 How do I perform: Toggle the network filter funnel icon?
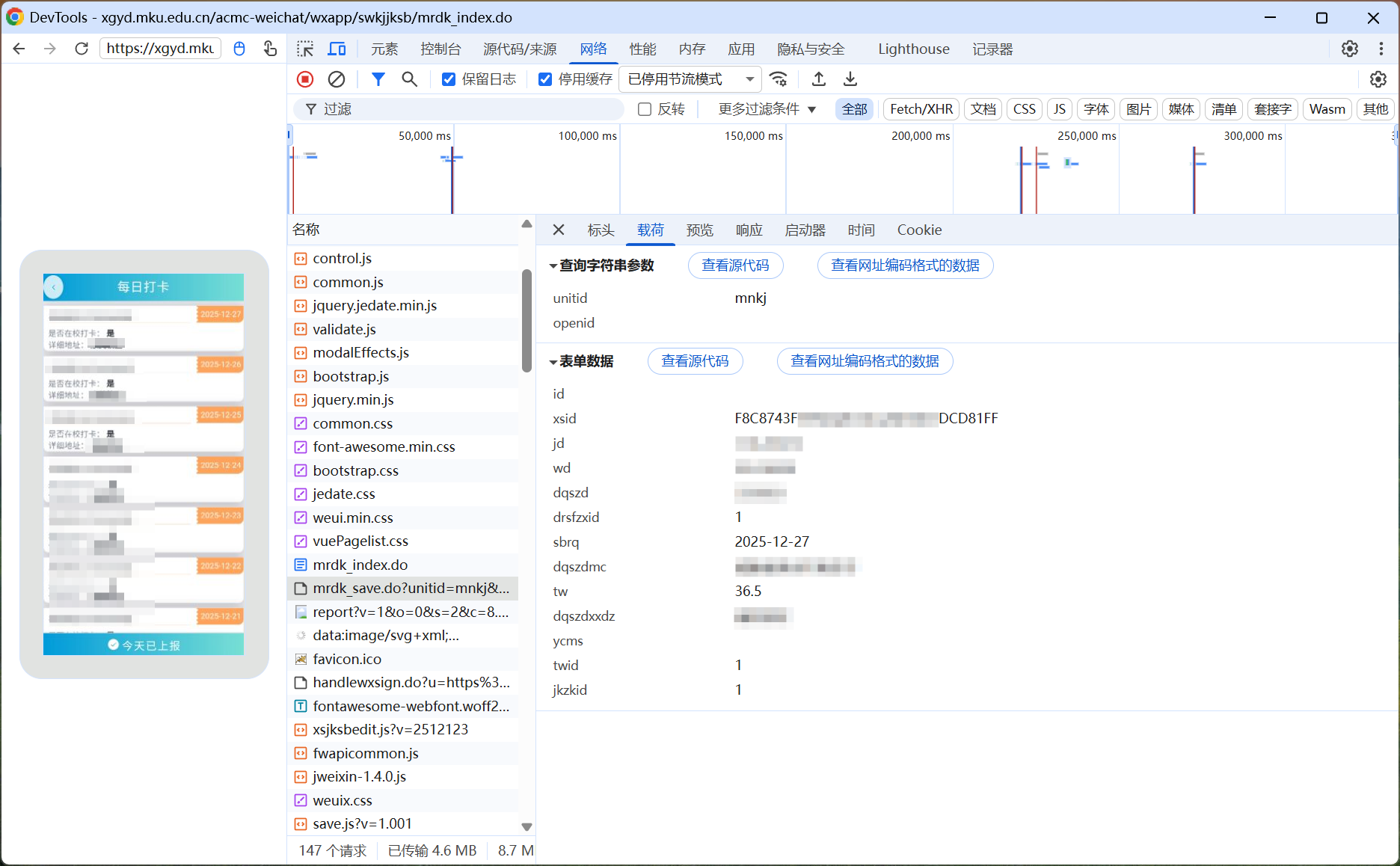click(378, 79)
